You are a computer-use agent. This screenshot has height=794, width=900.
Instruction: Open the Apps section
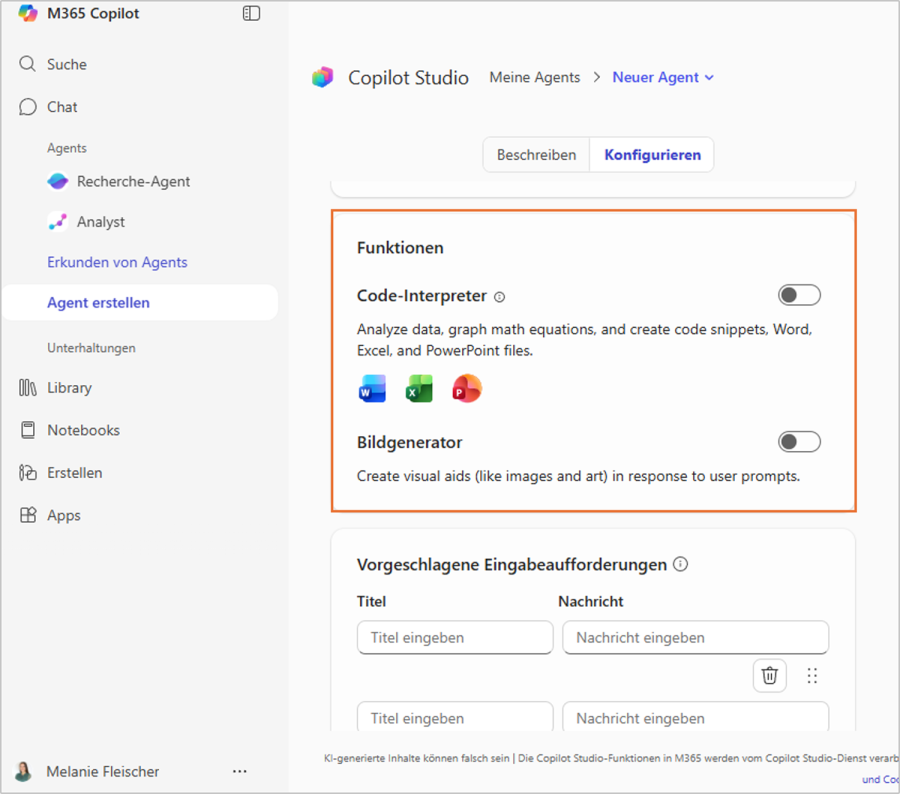tap(63, 515)
